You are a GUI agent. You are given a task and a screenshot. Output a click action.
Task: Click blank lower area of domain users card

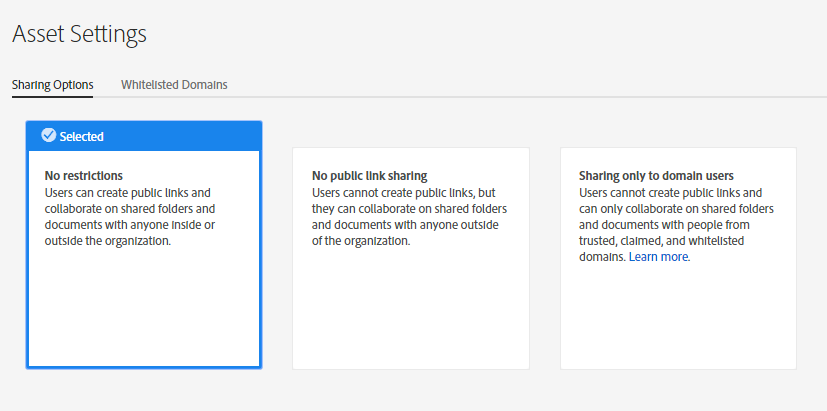[x=678, y=320]
